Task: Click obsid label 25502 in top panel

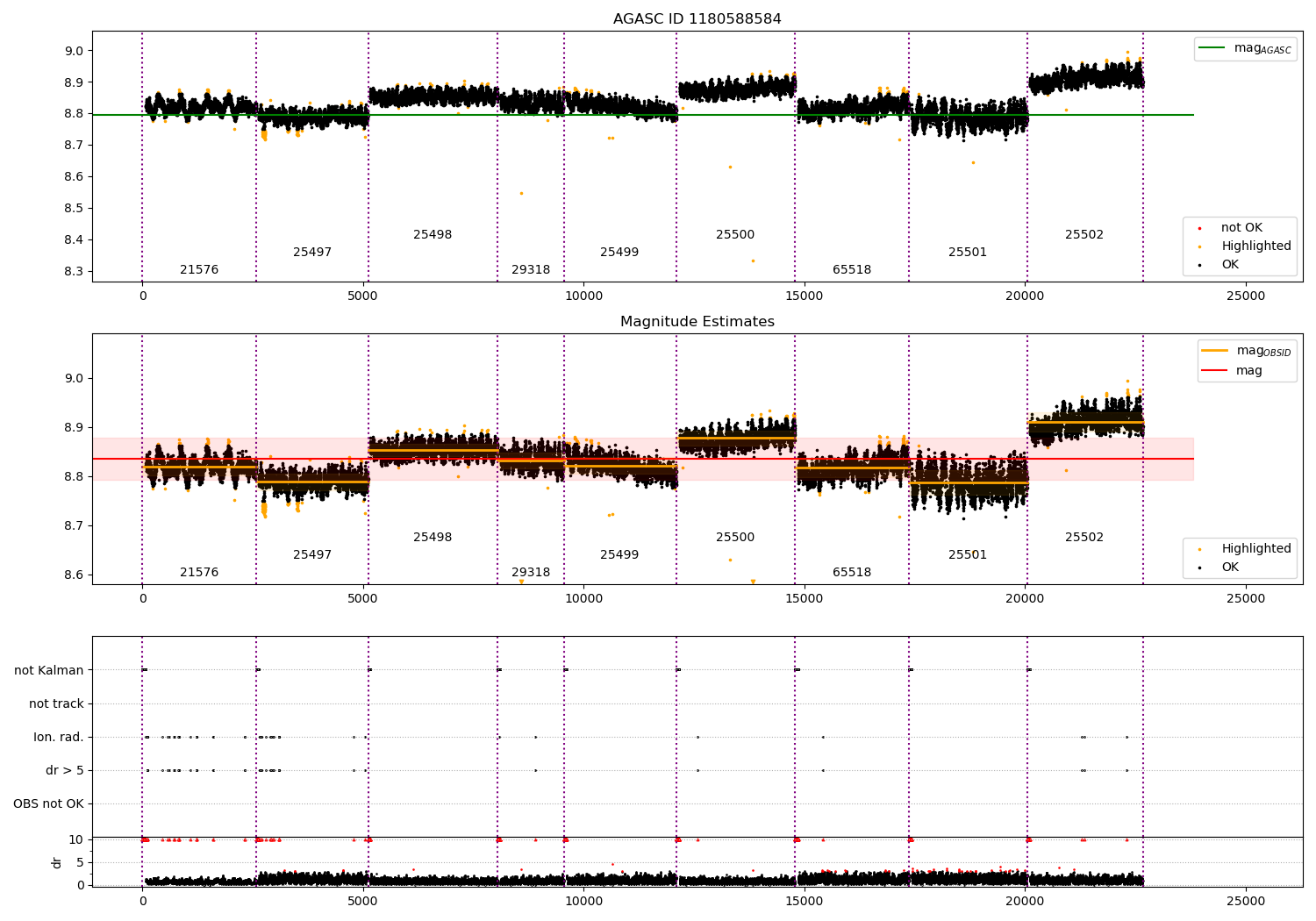Action: (x=1084, y=235)
